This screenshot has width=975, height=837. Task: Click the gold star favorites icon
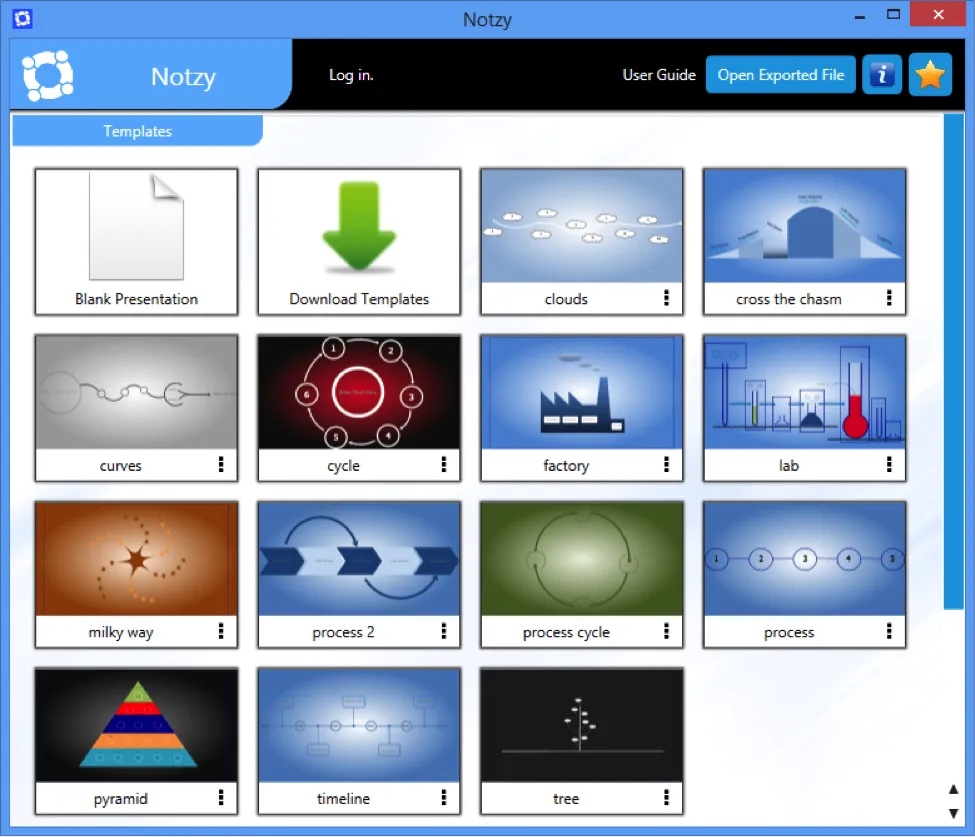coord(930,75)
